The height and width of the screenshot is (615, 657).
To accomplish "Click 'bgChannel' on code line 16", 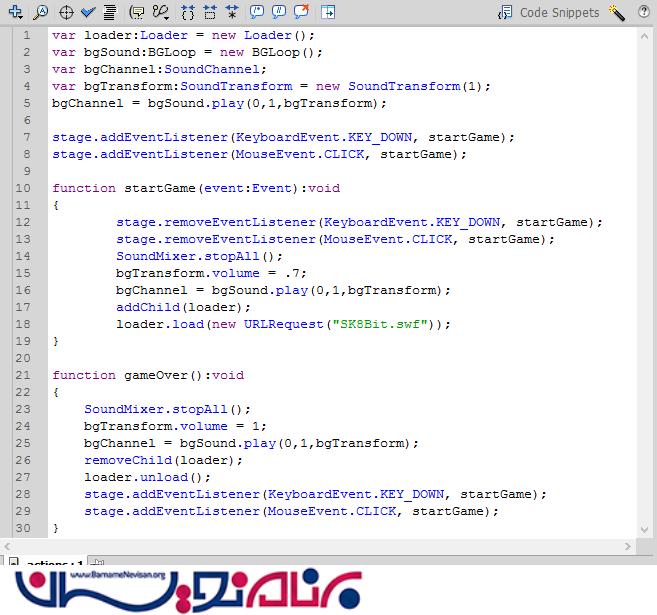I will click(152, 290).
